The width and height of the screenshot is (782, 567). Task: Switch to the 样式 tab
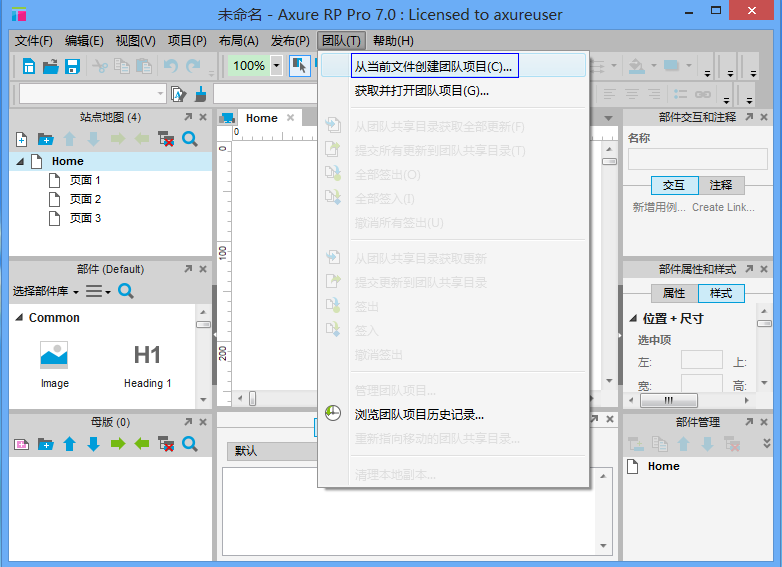point(721,293)
